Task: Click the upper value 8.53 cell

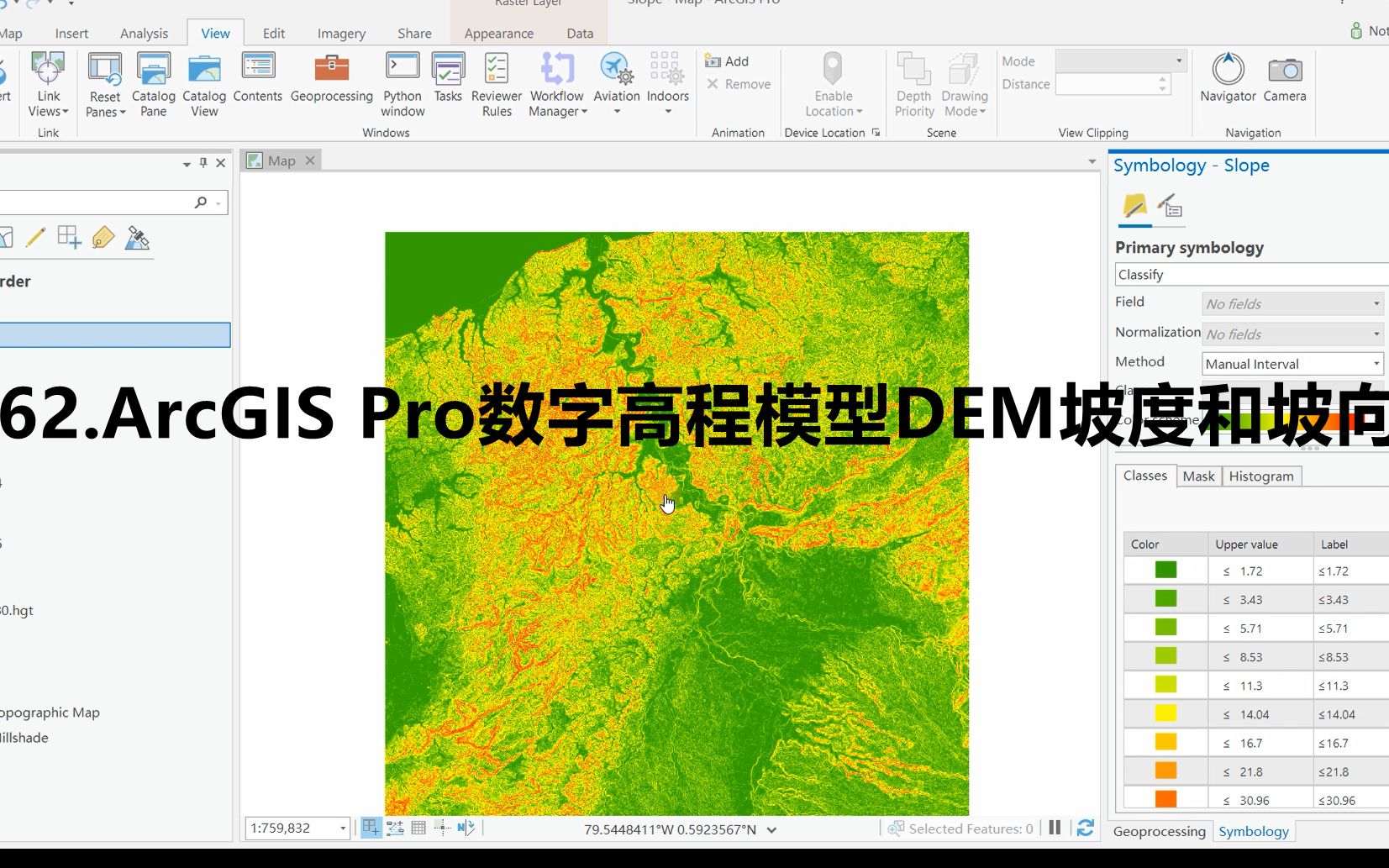Action: point(1260,657)
